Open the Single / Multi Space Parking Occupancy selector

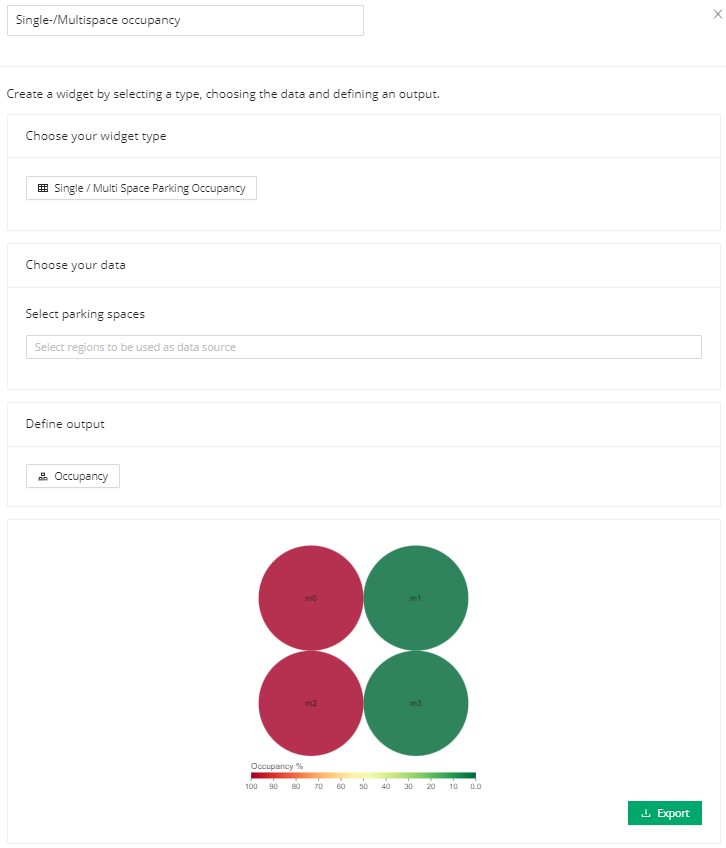coord(141,188)
